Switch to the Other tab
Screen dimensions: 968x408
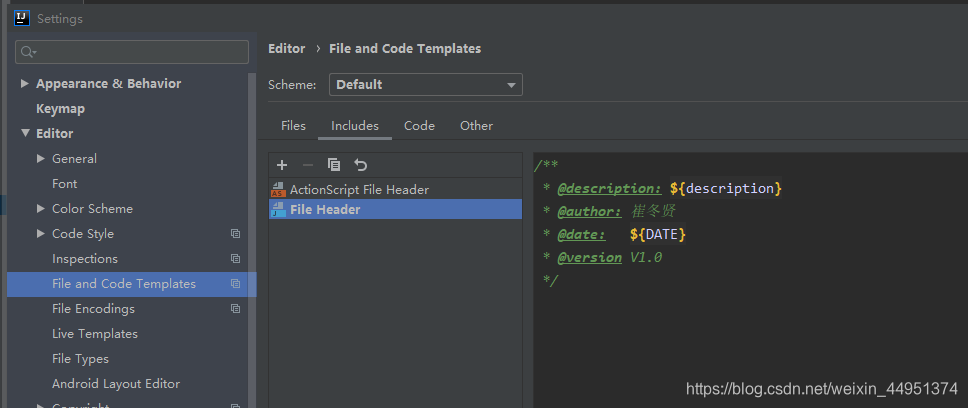click(x=477, y=126)
